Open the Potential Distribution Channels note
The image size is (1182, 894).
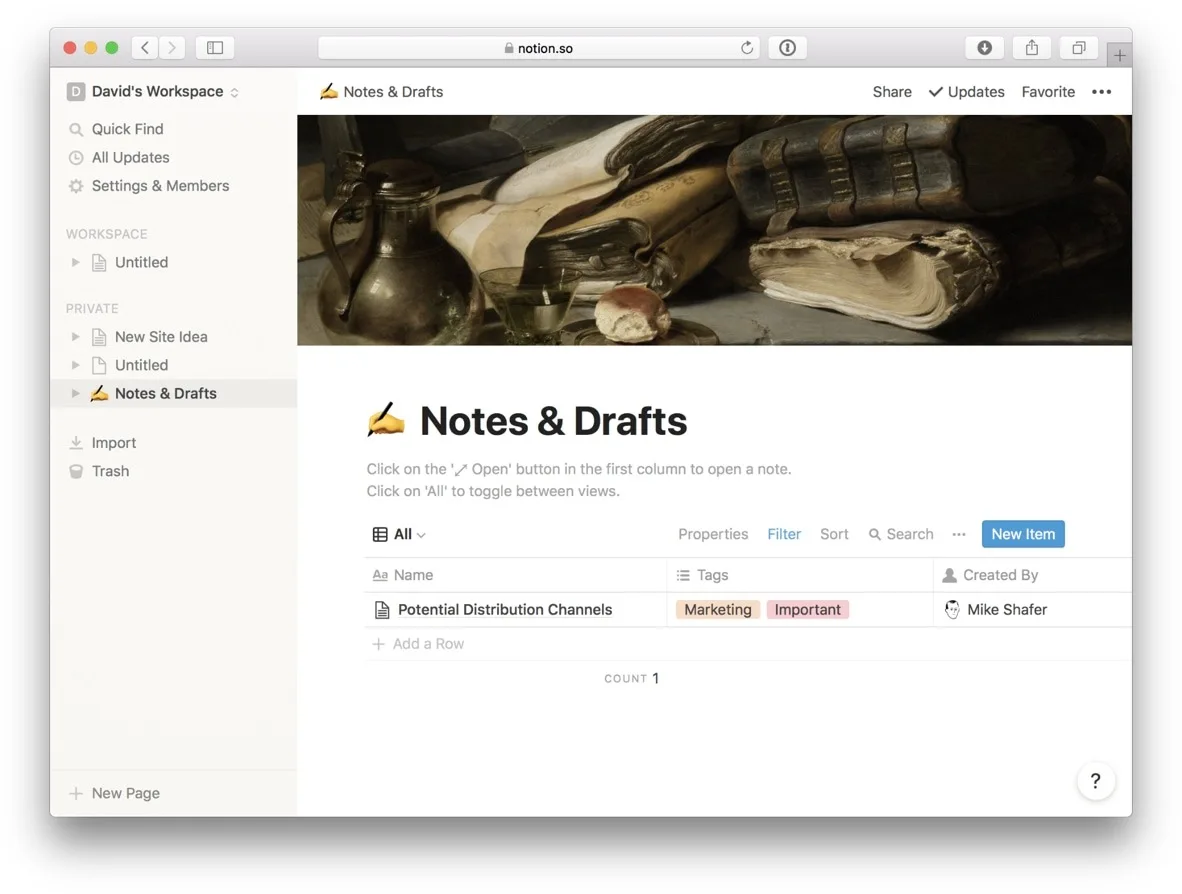pos(505,610)
